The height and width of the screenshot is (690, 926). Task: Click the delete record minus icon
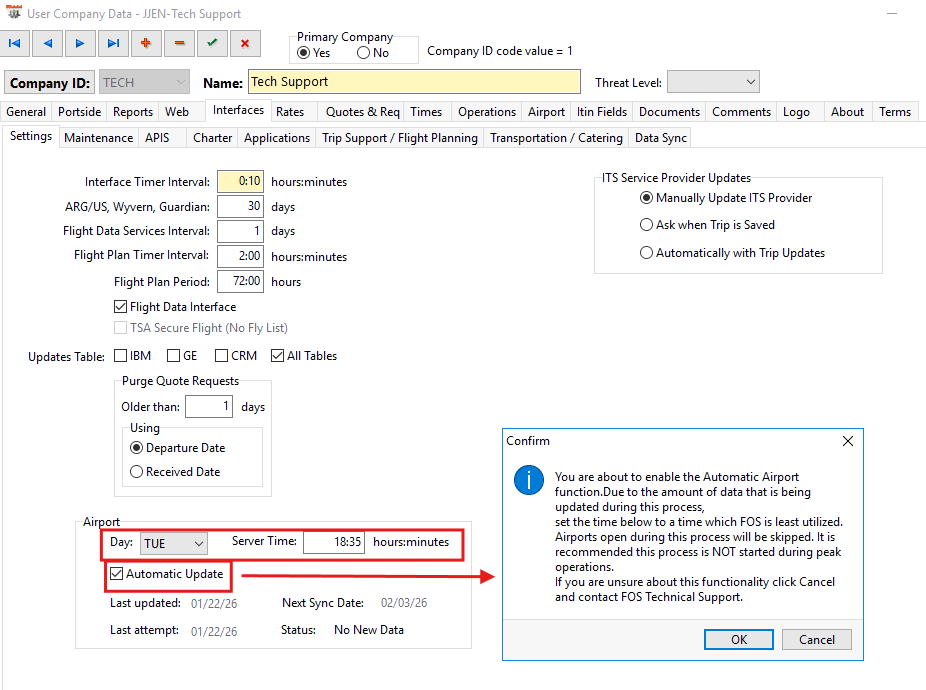[179, 44]
